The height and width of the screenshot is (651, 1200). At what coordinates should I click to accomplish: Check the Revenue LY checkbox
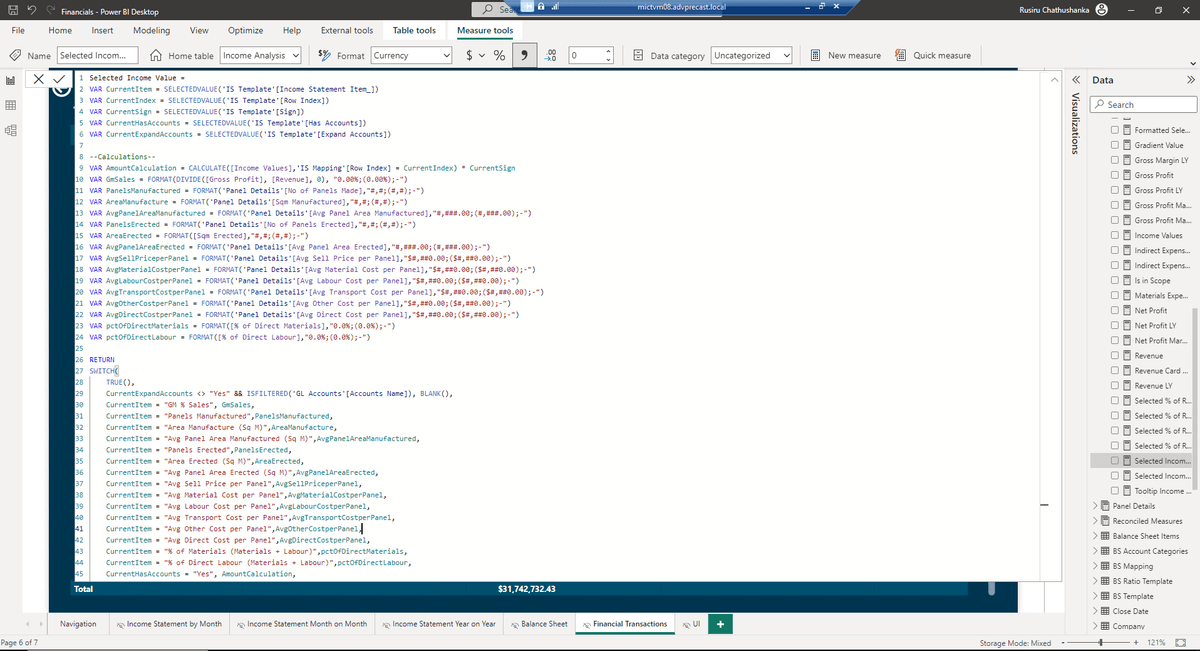[1114, 386]
